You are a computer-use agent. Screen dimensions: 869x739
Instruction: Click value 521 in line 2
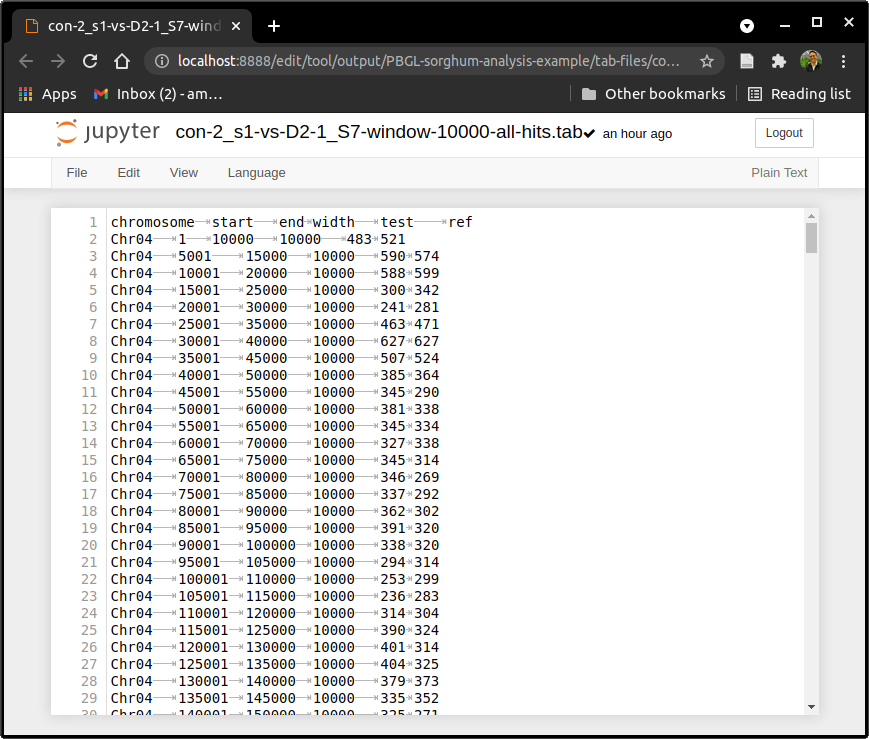click(393, 239)
